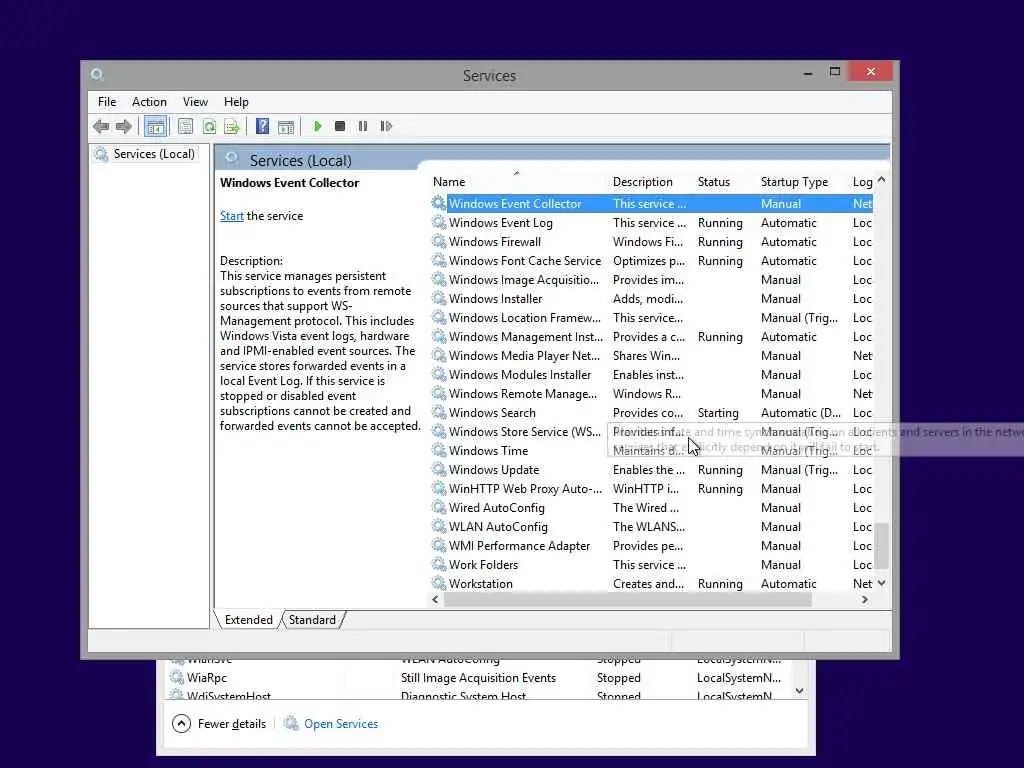
Task: Open the File menu
Action: point(107,102)
